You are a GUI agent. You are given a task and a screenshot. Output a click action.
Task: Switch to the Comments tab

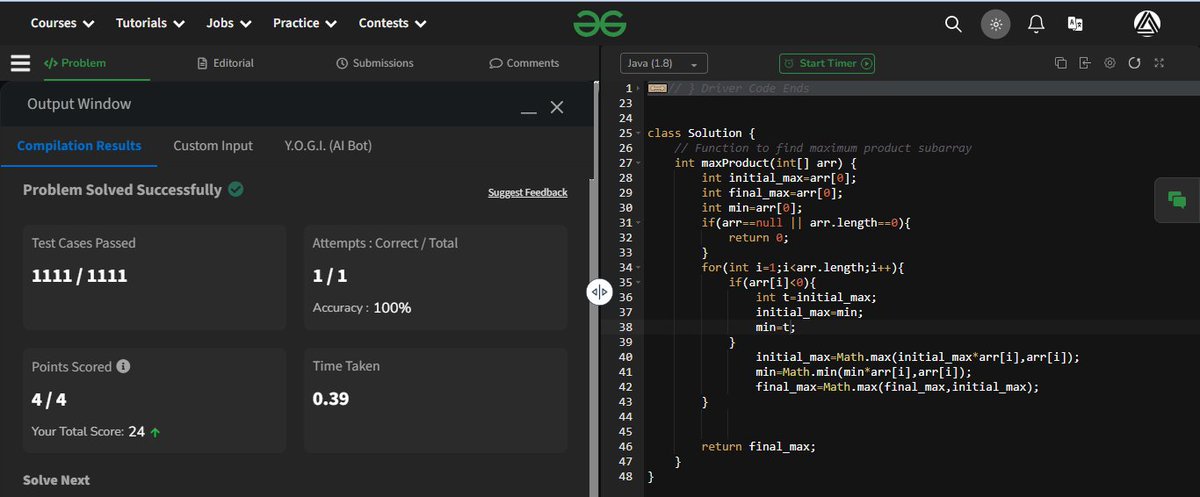pos(524,63)
